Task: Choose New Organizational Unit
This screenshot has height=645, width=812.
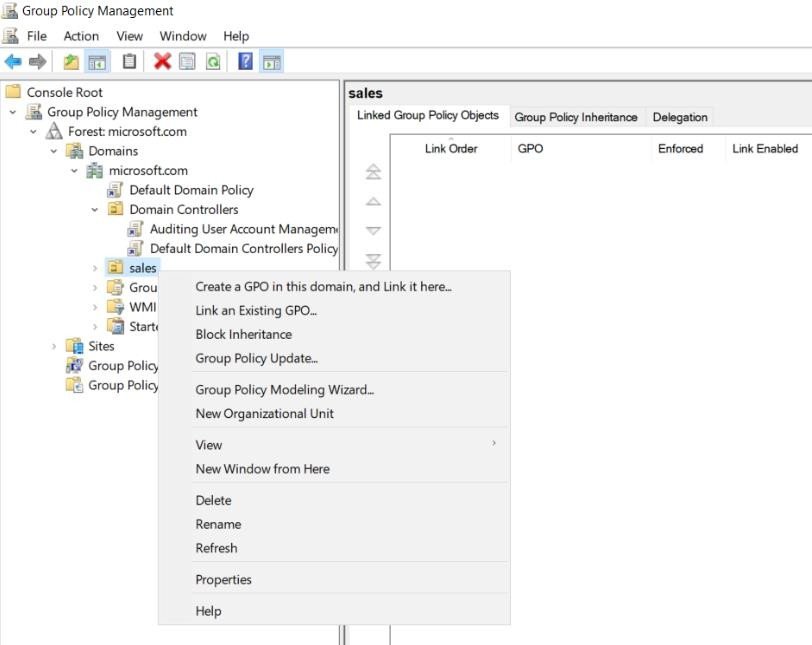Action: 334,414
